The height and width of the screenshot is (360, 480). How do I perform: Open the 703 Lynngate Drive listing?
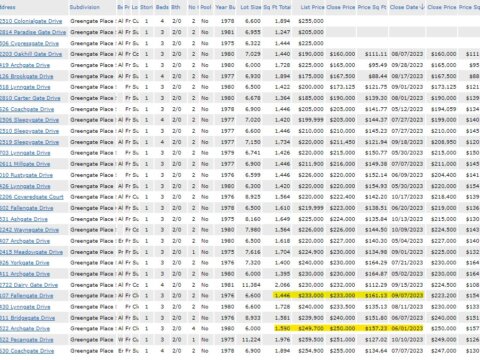click(x=25, y=153)
